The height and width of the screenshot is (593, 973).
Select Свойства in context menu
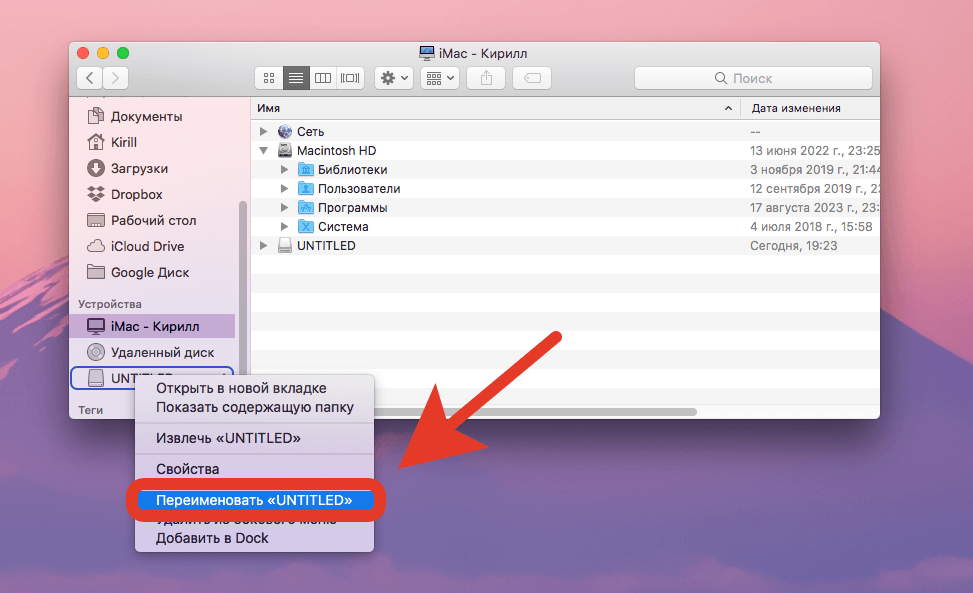point(188,469)
